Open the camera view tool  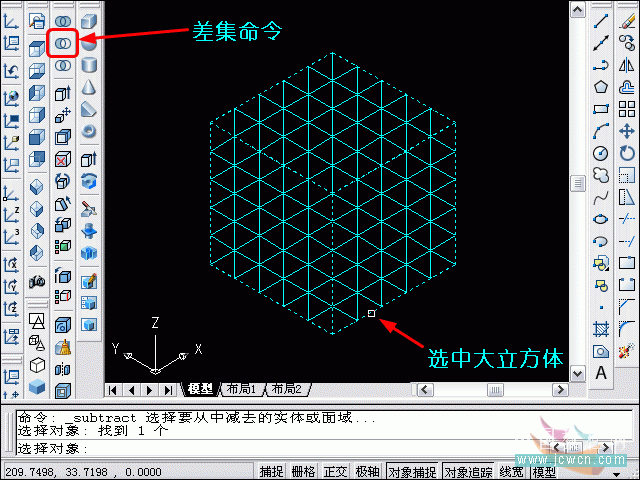coord(37,281)
